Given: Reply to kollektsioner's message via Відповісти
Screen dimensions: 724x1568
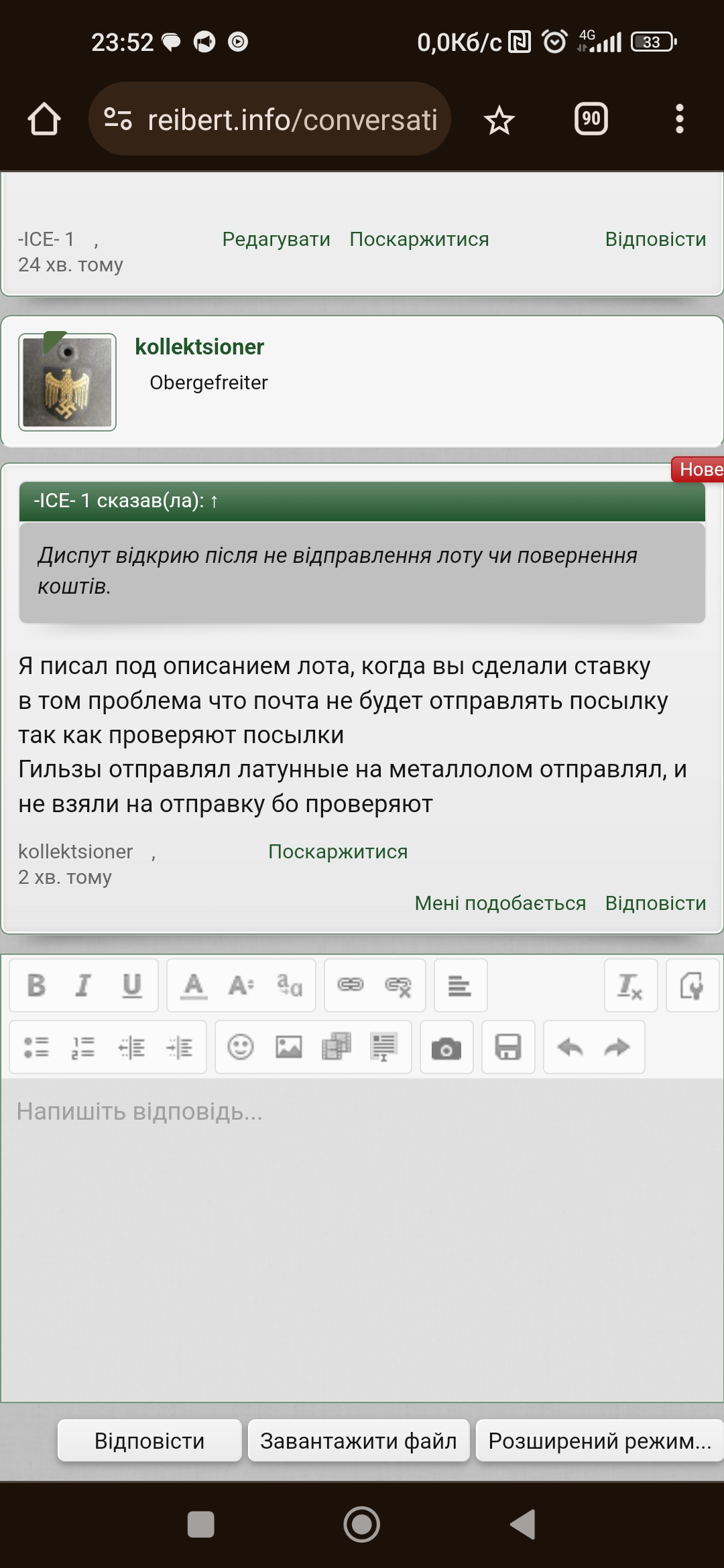Looking at the screenshot, I should click(x=656, y=903).
